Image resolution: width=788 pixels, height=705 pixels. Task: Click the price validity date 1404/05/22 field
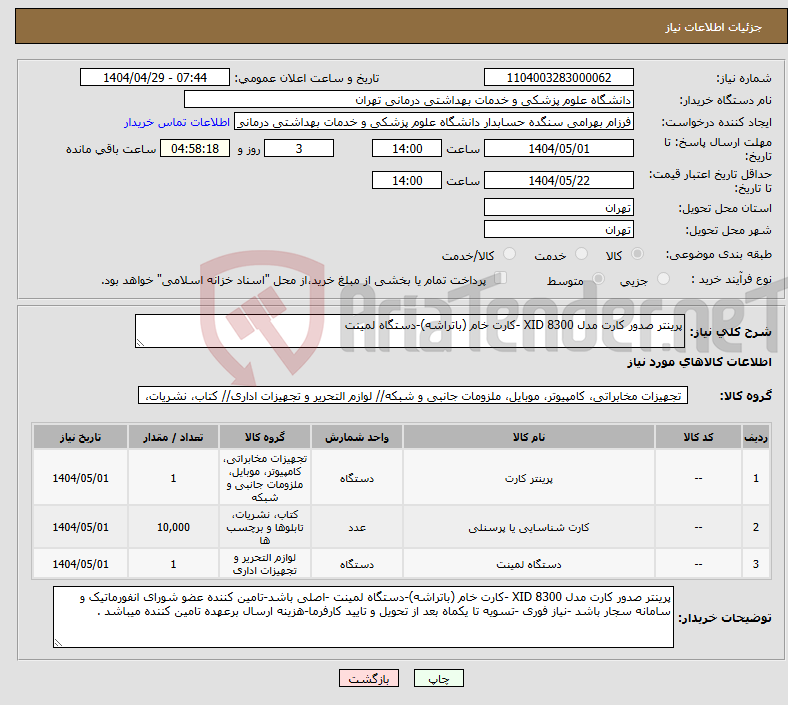[558, 180]
